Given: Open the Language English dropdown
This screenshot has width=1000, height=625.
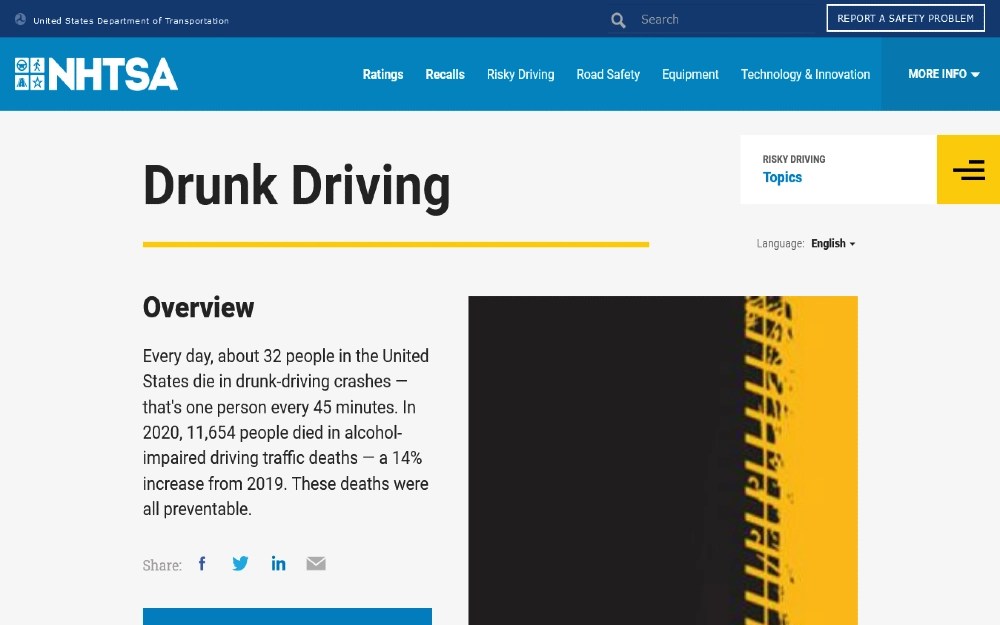Looking at the screenshot, I should pyautogui.click(x=833, y=244).
